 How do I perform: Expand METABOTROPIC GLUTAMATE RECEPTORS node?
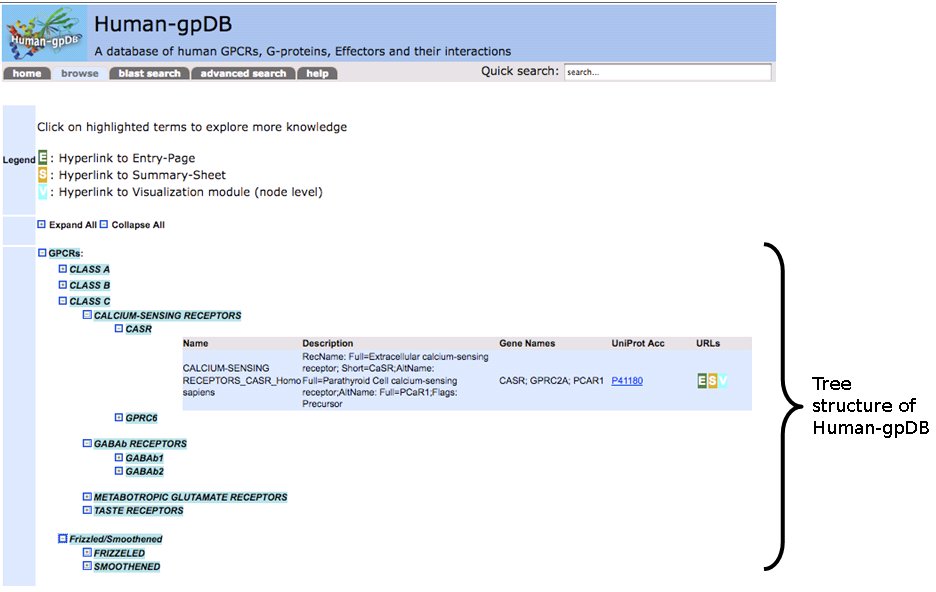pos(86,496)
